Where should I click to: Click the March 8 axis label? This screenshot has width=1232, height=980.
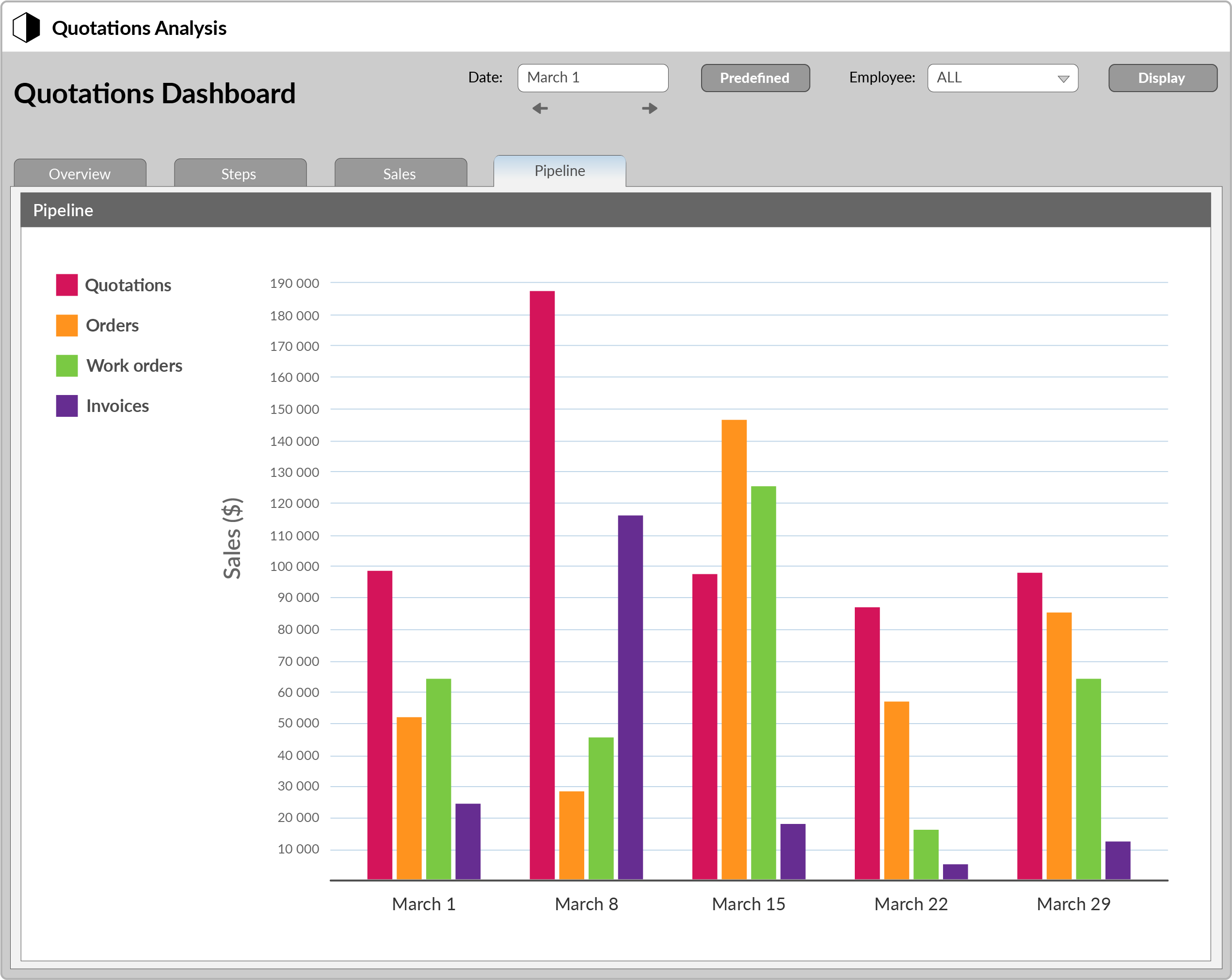coord(586,904)
